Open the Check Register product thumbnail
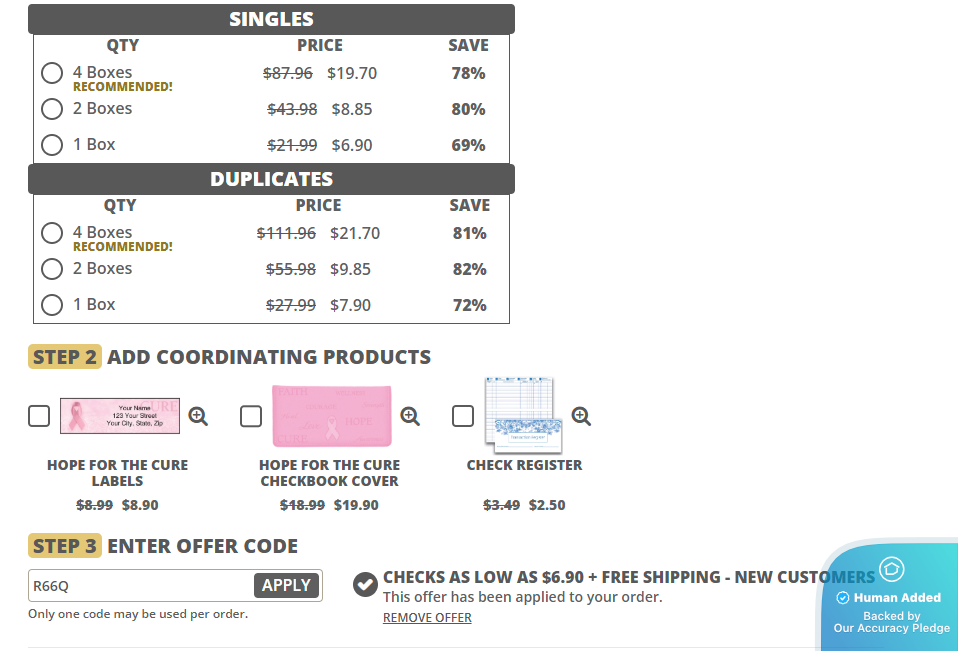This screenshot has width=958, height=651. (522, 414)
